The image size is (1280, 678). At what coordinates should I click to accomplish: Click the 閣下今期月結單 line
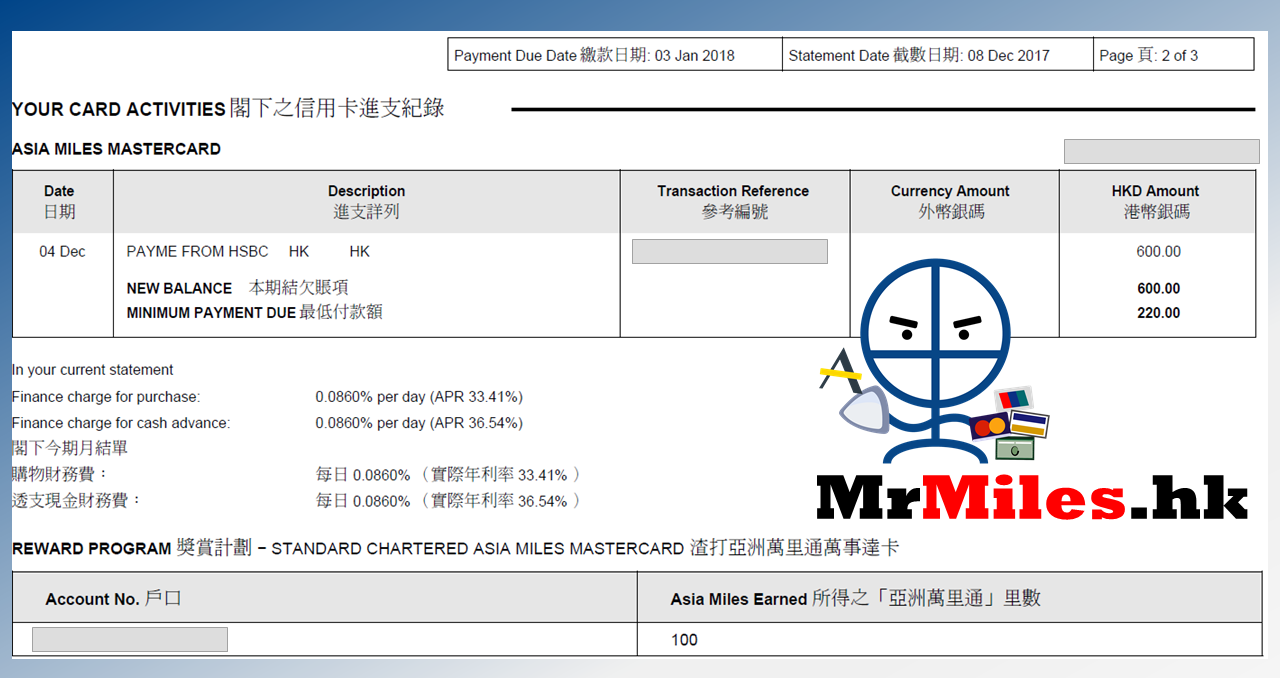pyautogui.click(x=69, y=448)
